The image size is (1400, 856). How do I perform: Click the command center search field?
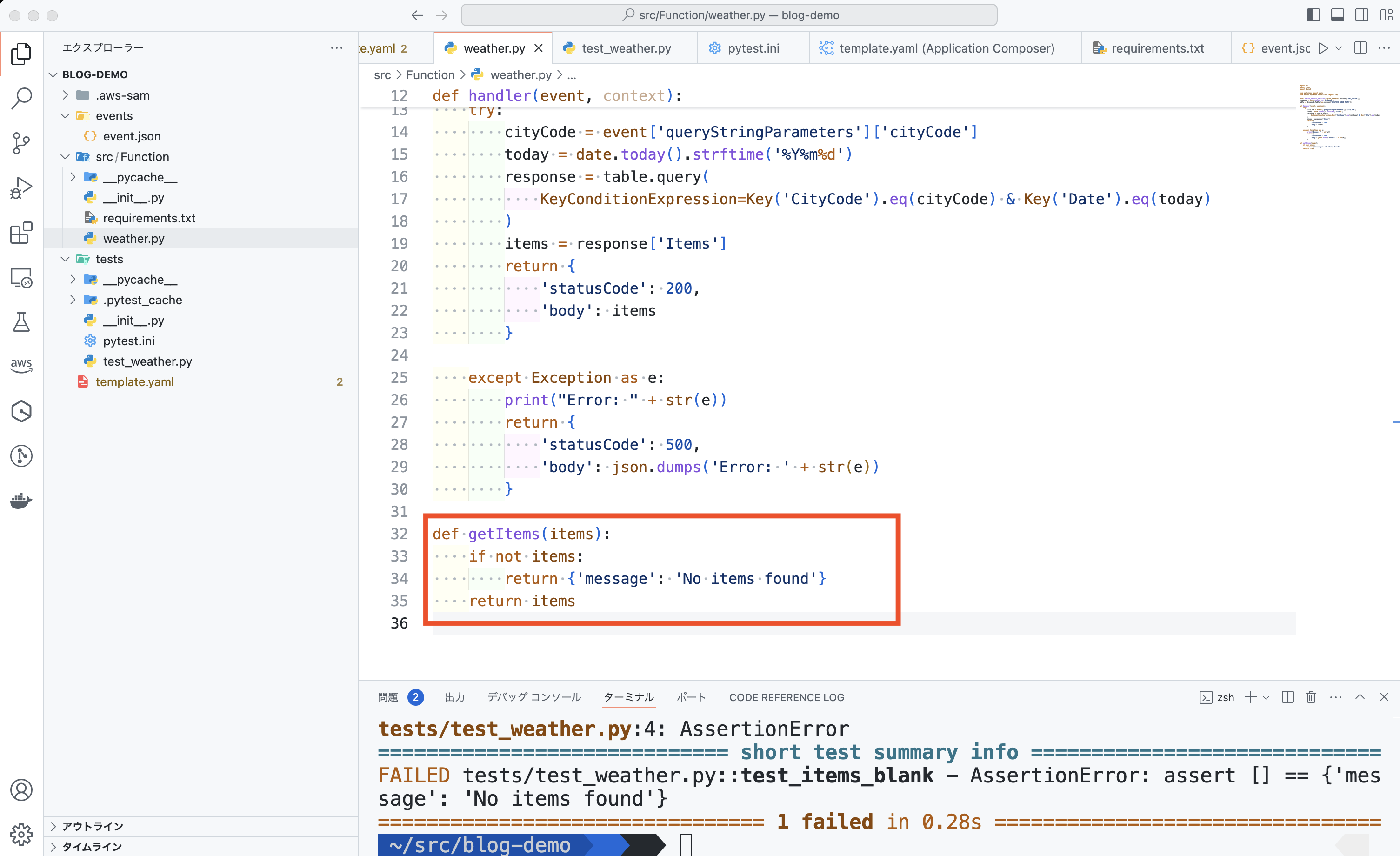[729, 15]
